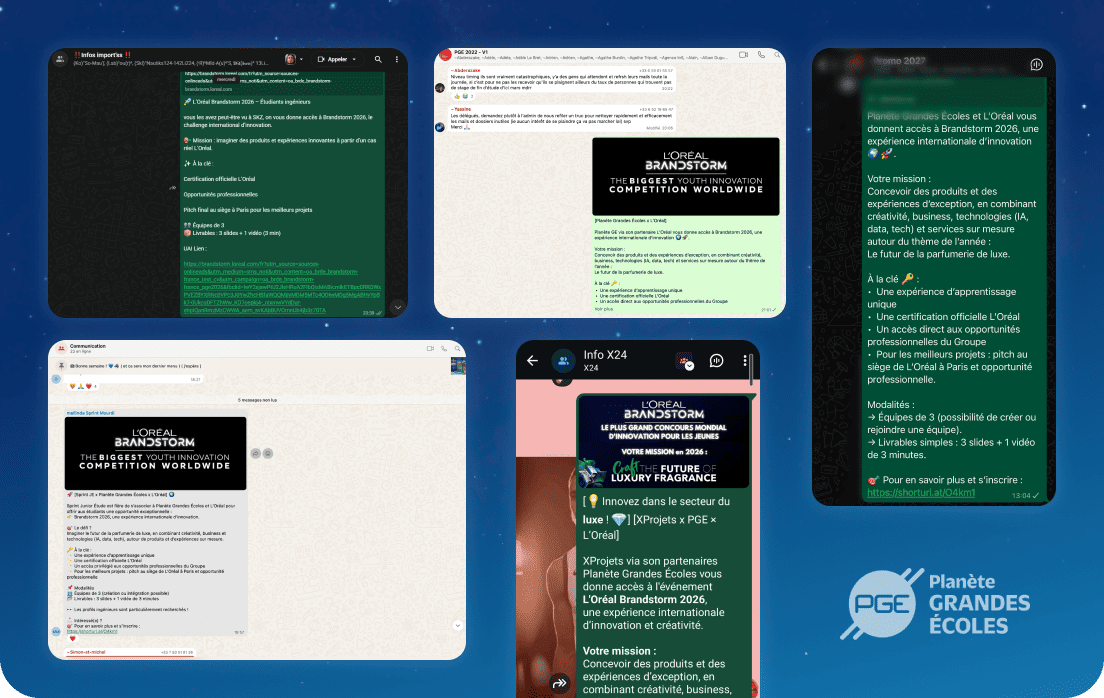The height and width of the screenshot is (698, 1104).
Task: Open Abderrazake's avatar in PGE 2022 chat
Action: tap(440, 88)
